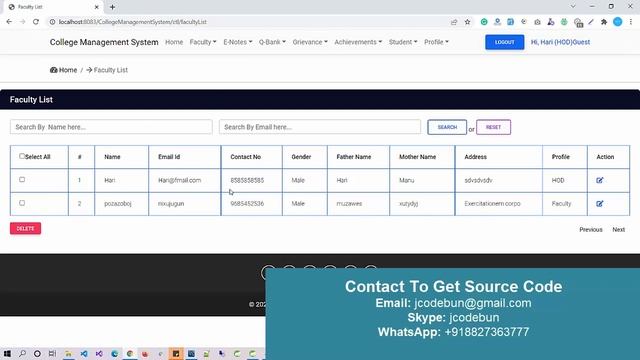Close the Faculty List tab
Viewport: 640px width, 360px height.
[x=97, y=7]
